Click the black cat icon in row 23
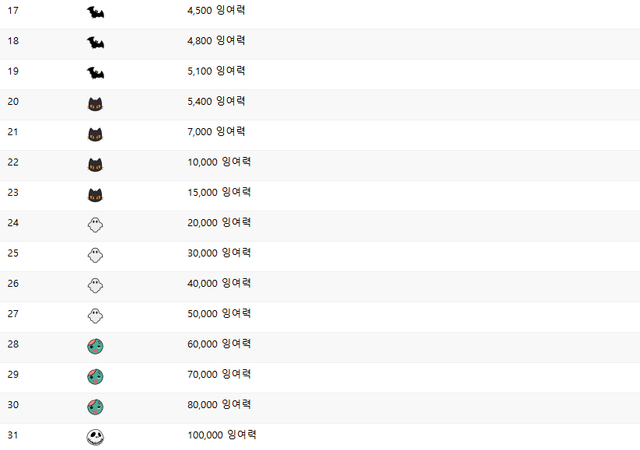The image size is (640, 450). 95,195
